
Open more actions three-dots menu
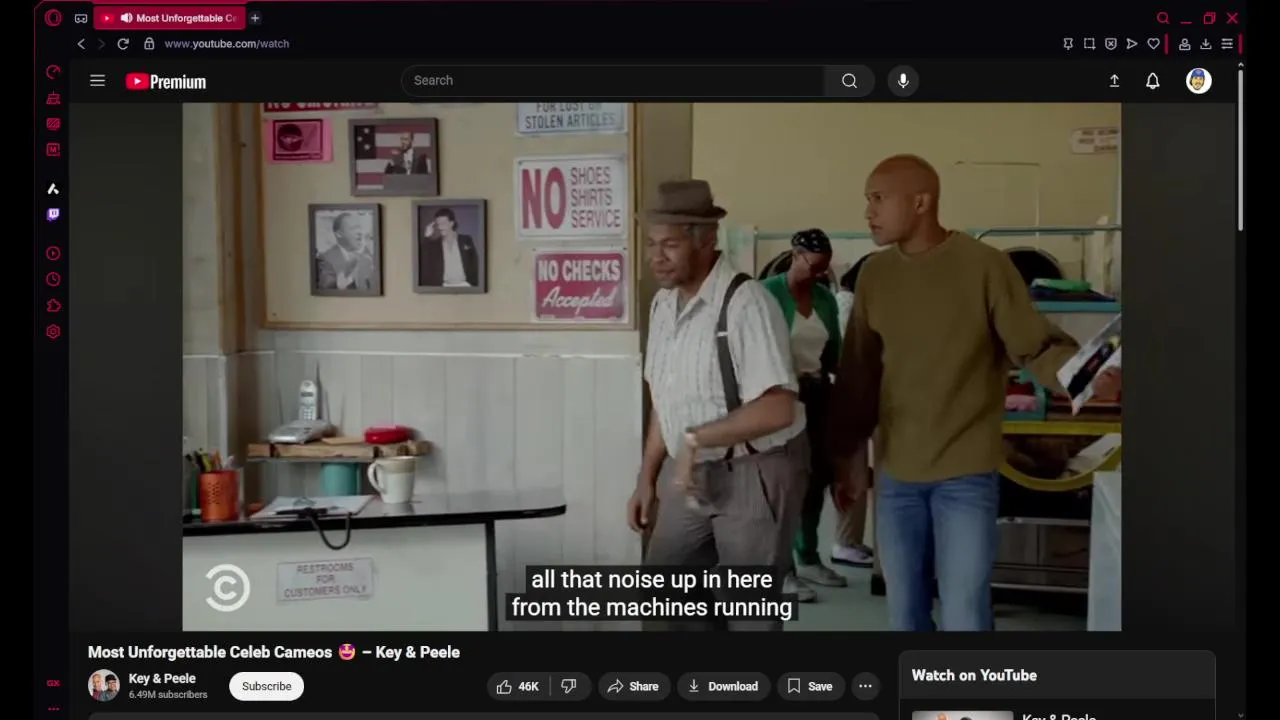pyautogui.click(x=865, y=686)
